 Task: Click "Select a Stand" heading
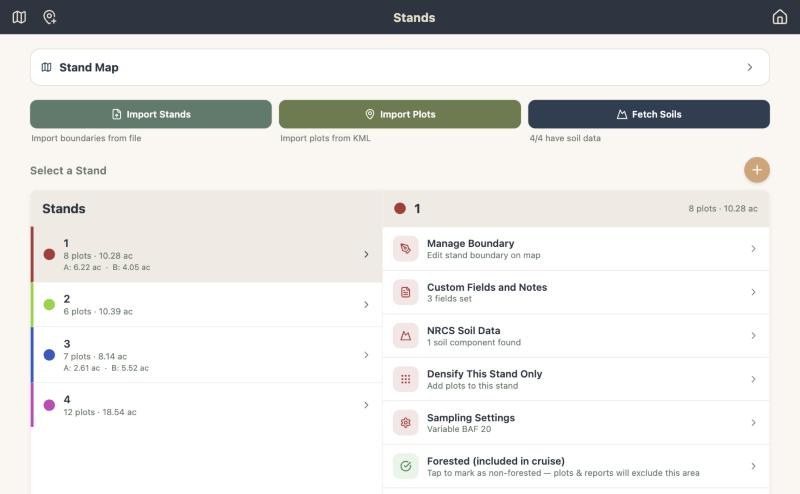point(68,170)
